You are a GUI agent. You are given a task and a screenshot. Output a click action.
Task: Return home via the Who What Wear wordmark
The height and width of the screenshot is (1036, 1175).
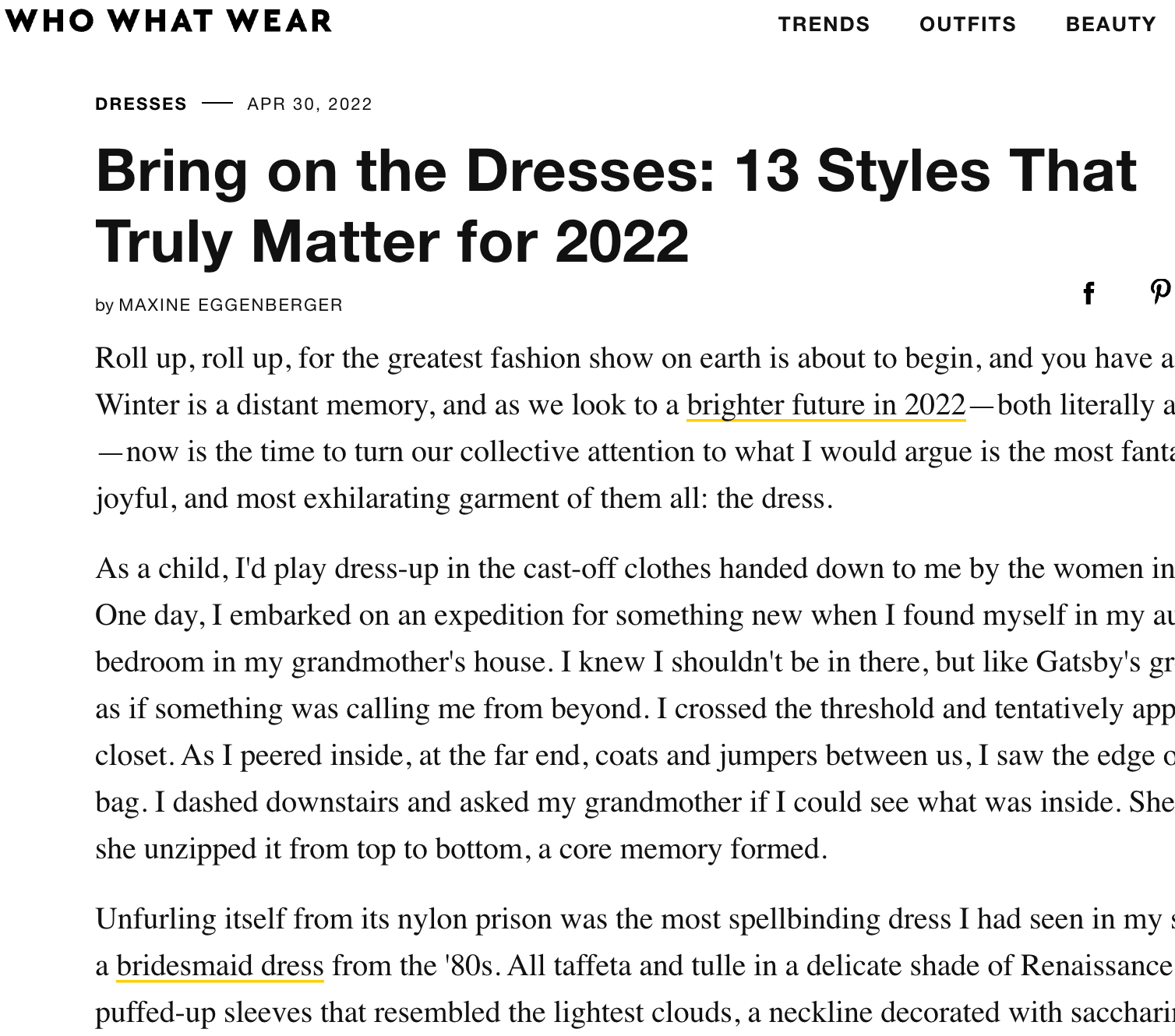point(166,23)
